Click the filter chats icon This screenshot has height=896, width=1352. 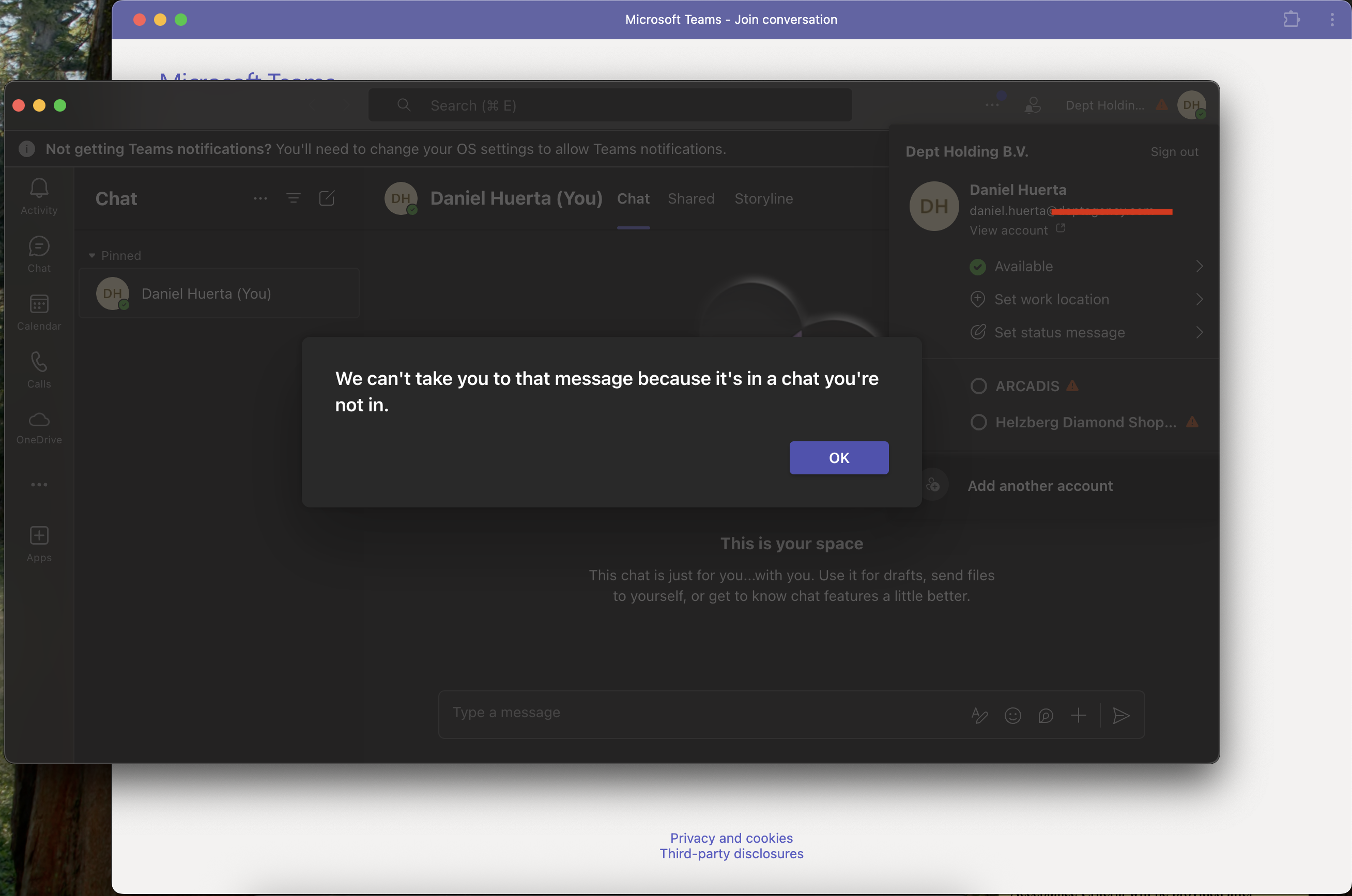click(x=293, y=198)
